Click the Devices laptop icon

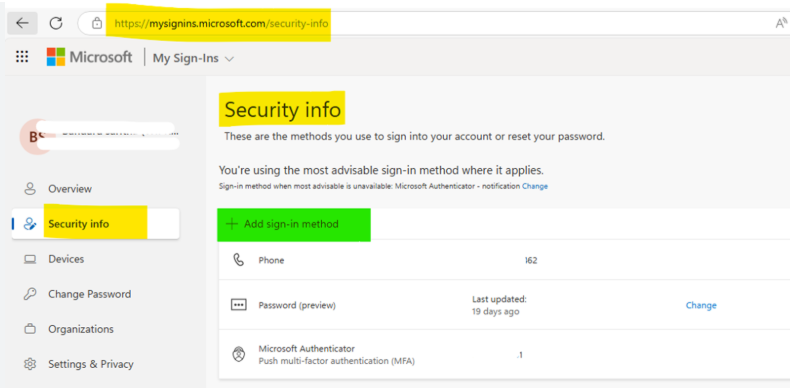(x=30, y=259)
